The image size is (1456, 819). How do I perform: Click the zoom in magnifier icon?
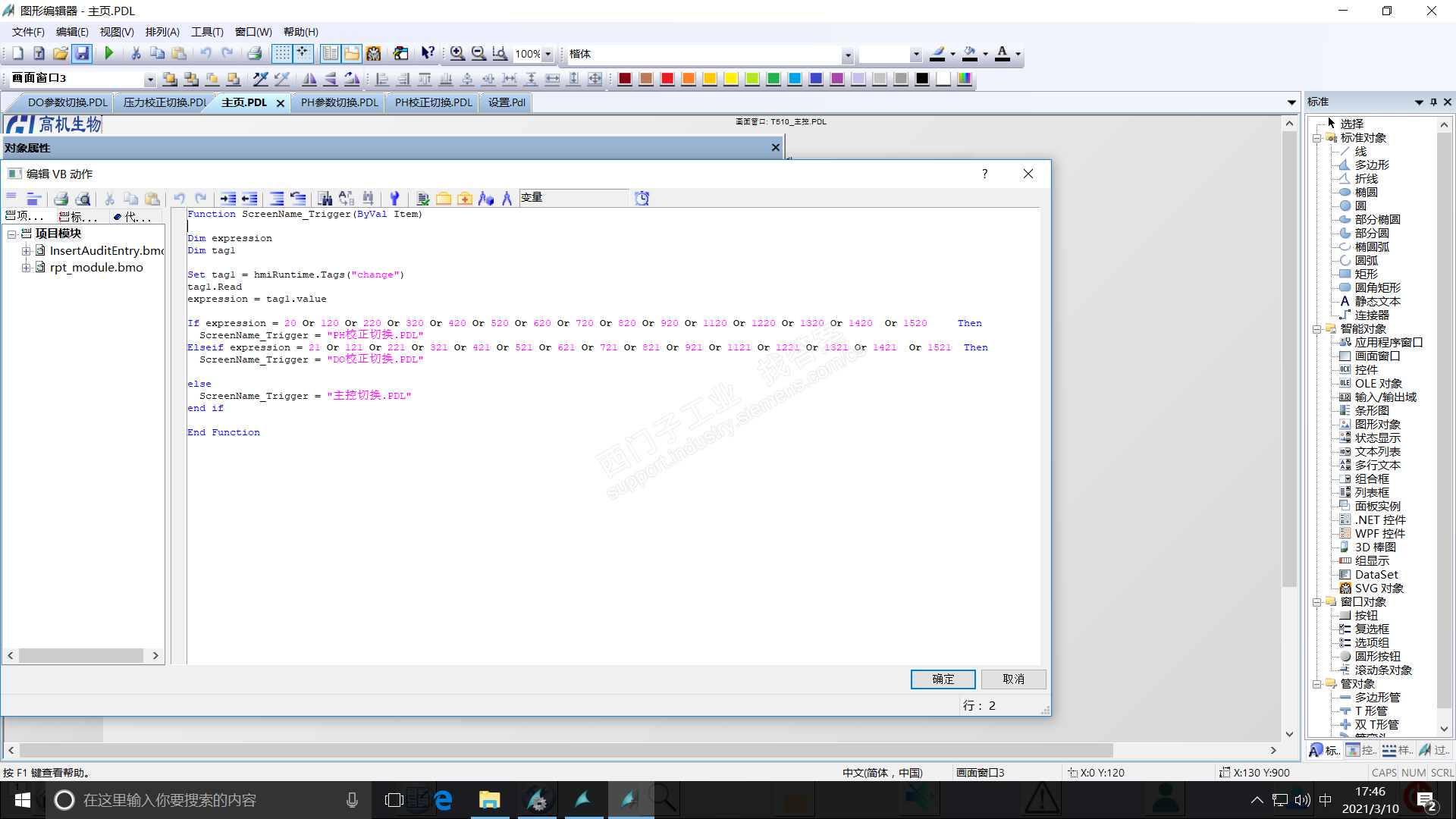coord(457,53)
